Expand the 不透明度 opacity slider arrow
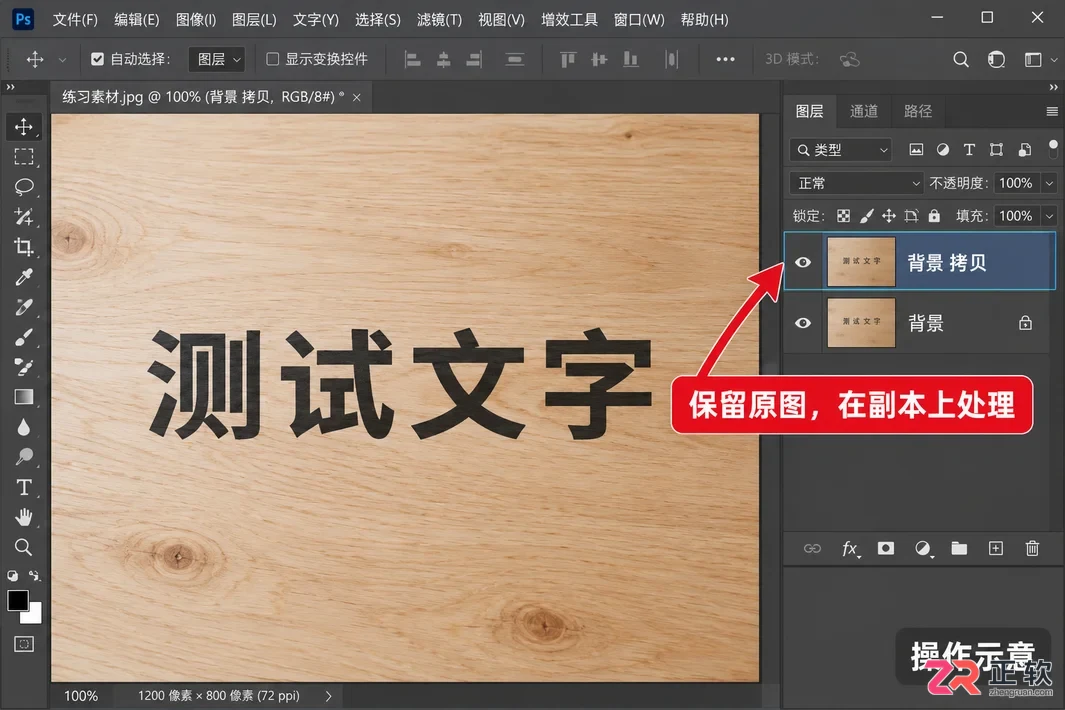 [1049, 183]
